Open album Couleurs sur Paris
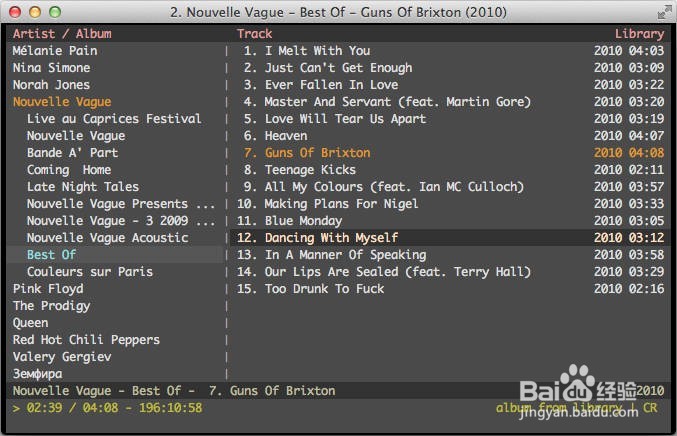The width and height of the screenshot is (677, 436). coord(90,272)
